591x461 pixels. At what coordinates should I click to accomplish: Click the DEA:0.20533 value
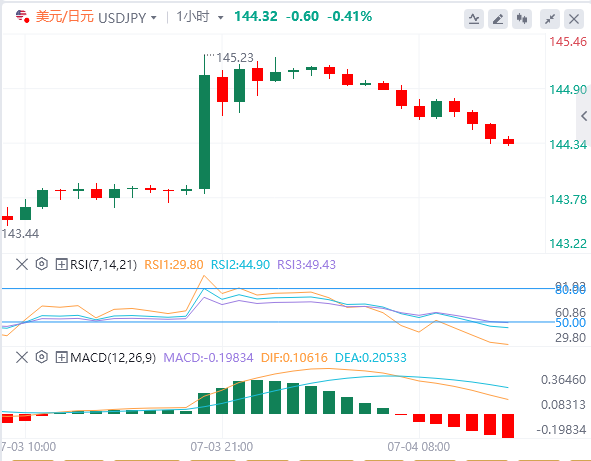coord(371,357)
